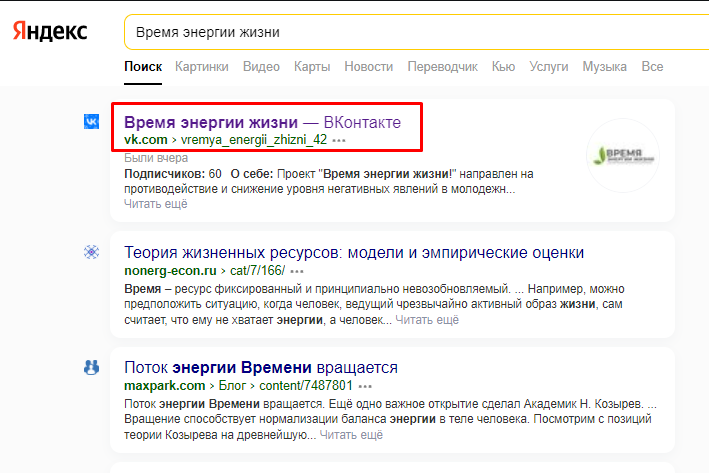Click the vk.com domain link
709x473 pixels.
pos(146,140)
